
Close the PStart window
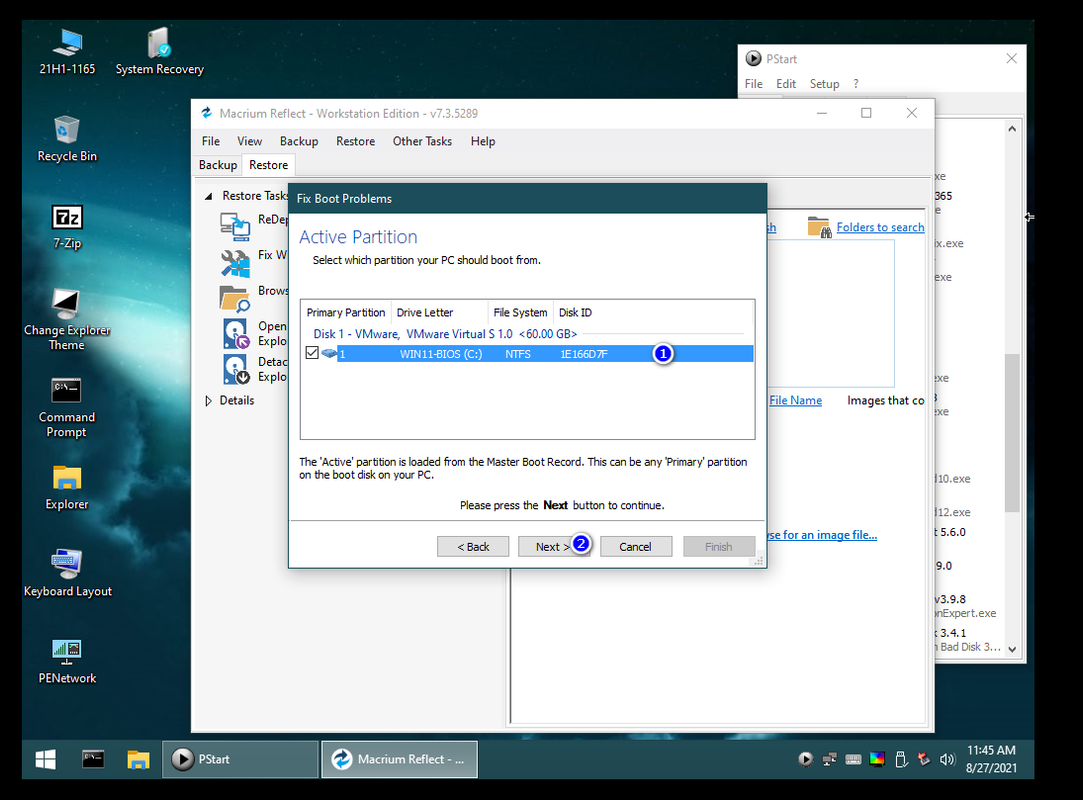1011,59
